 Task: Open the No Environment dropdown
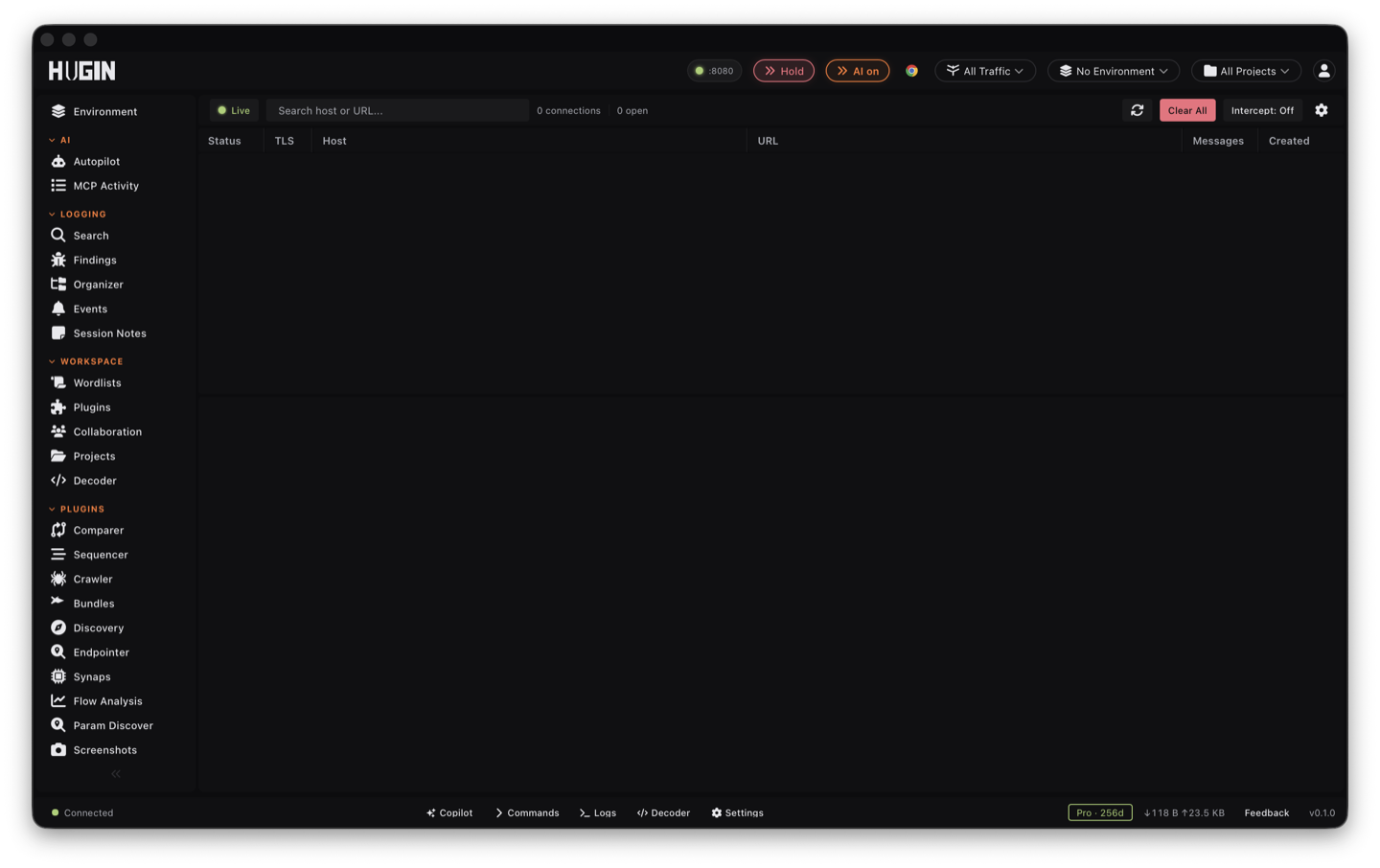(x=1114, y=71)
